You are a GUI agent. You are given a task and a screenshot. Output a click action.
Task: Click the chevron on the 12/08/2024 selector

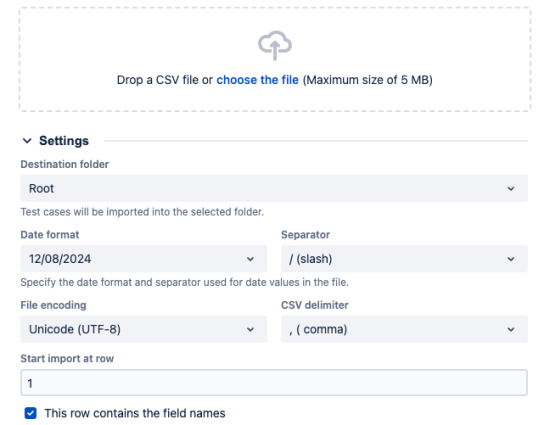click(x=250, y=259)
